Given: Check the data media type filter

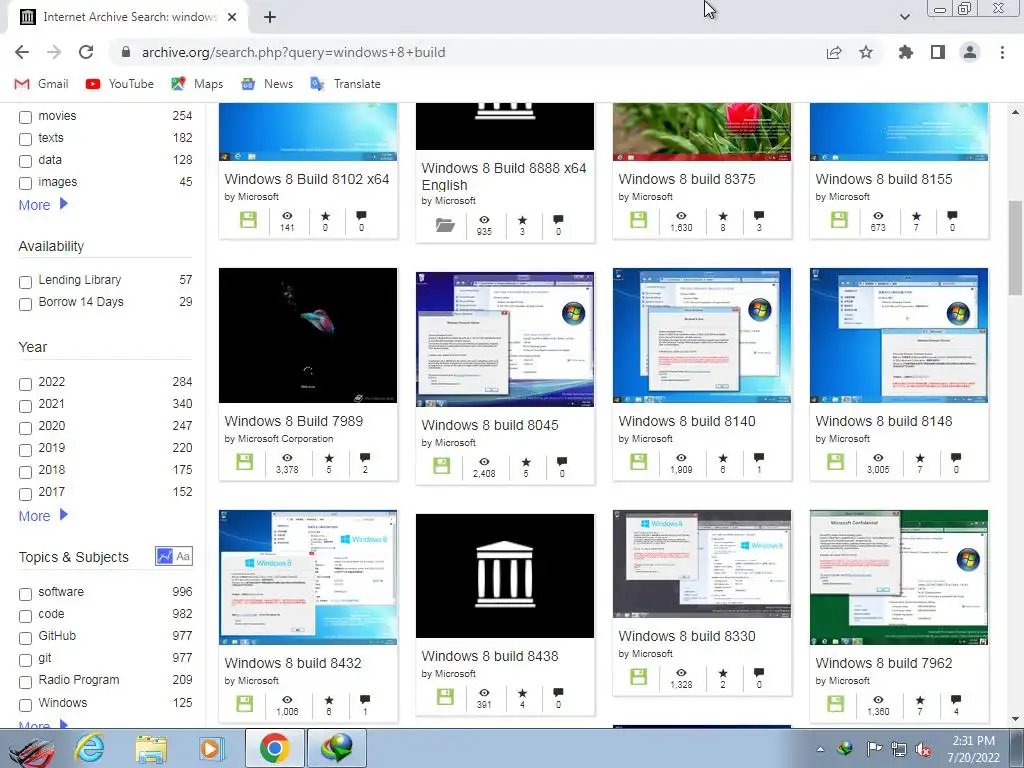Looking at the screenshot, I should point(25,161).
